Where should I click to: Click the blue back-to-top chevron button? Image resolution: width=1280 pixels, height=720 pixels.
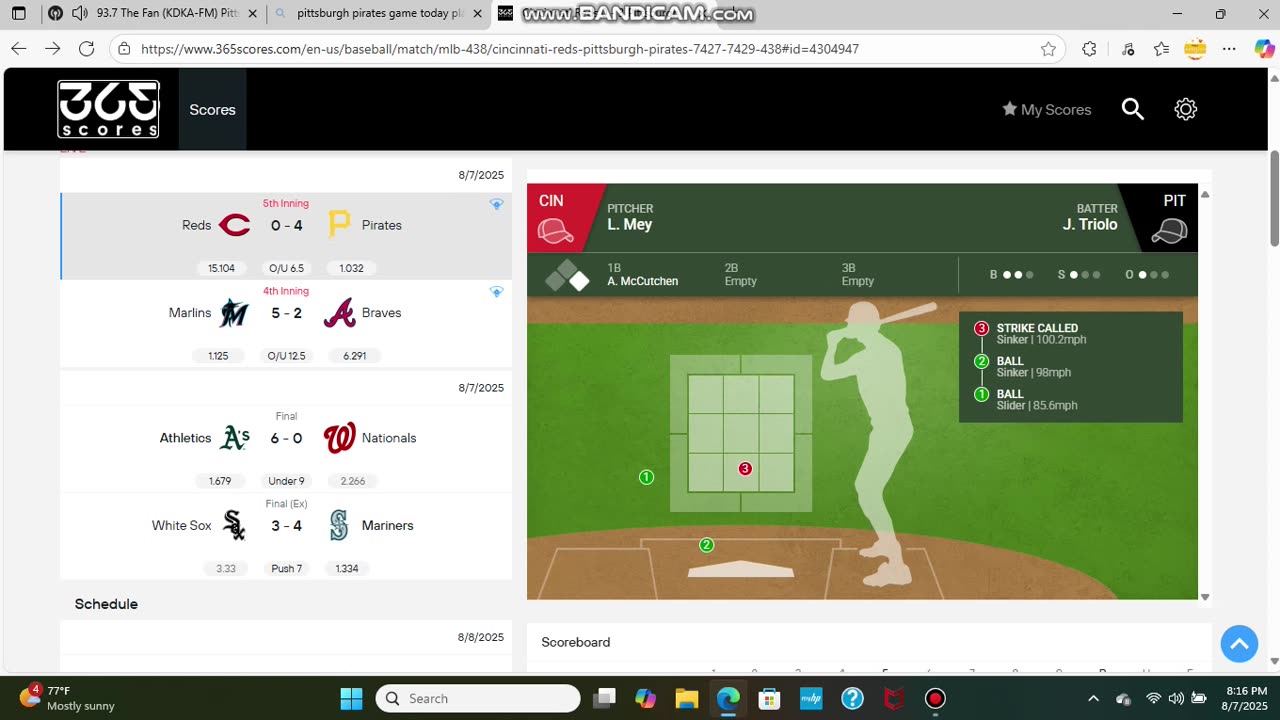[x=1239, y=644]
